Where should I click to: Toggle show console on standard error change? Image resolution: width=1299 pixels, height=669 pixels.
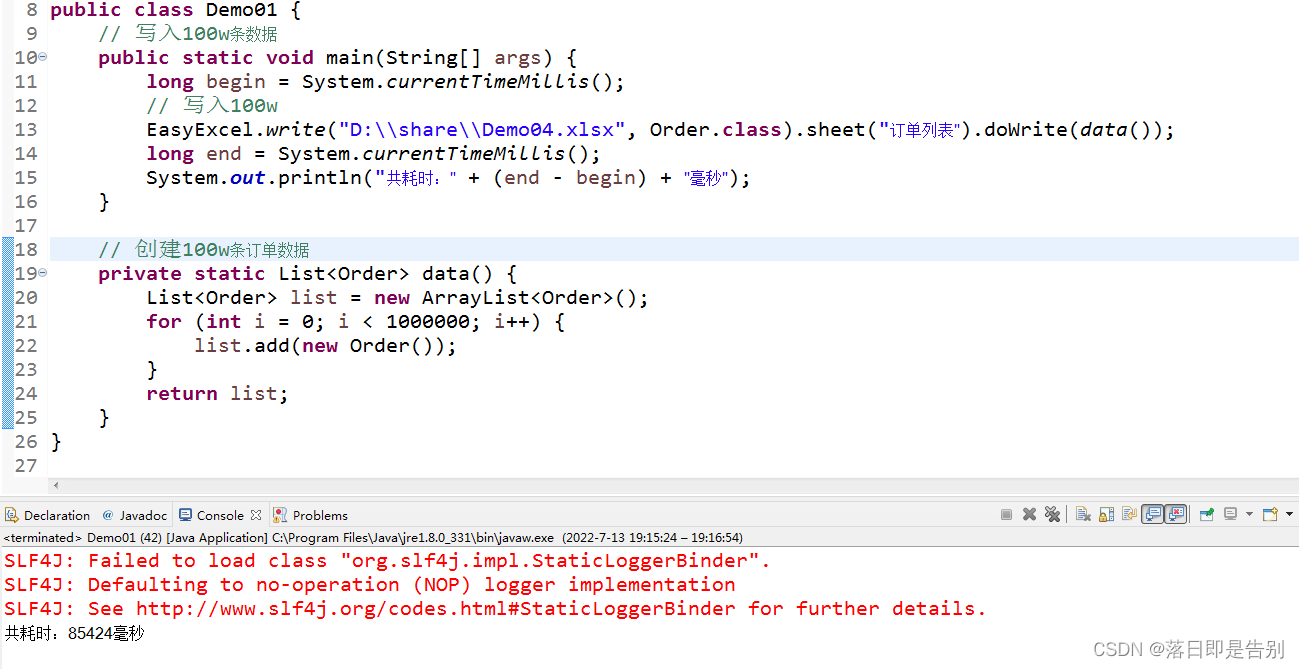[1176, 514]
